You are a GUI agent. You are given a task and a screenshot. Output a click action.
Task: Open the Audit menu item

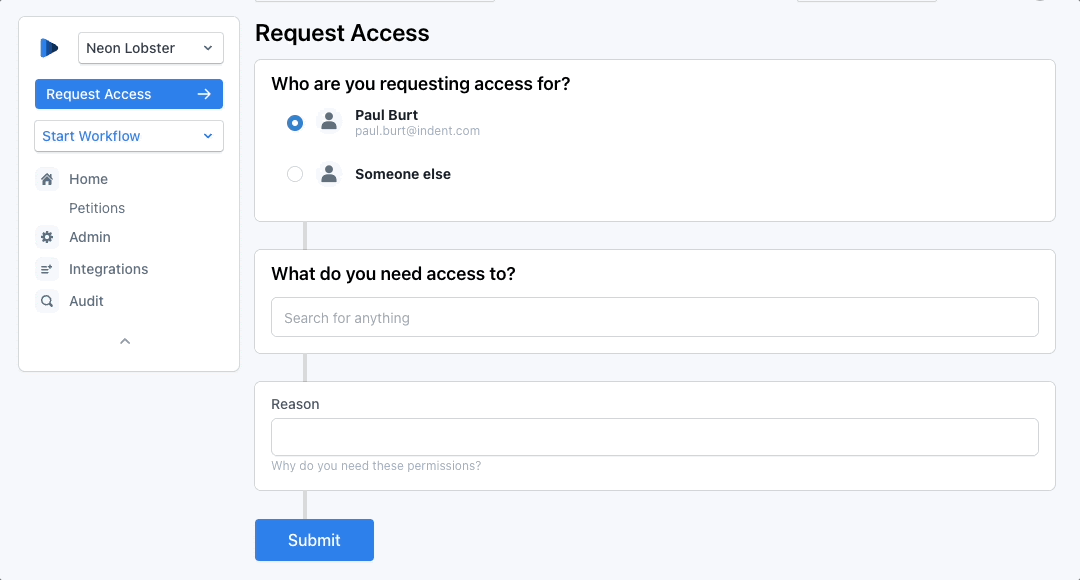tap(86, 301)
